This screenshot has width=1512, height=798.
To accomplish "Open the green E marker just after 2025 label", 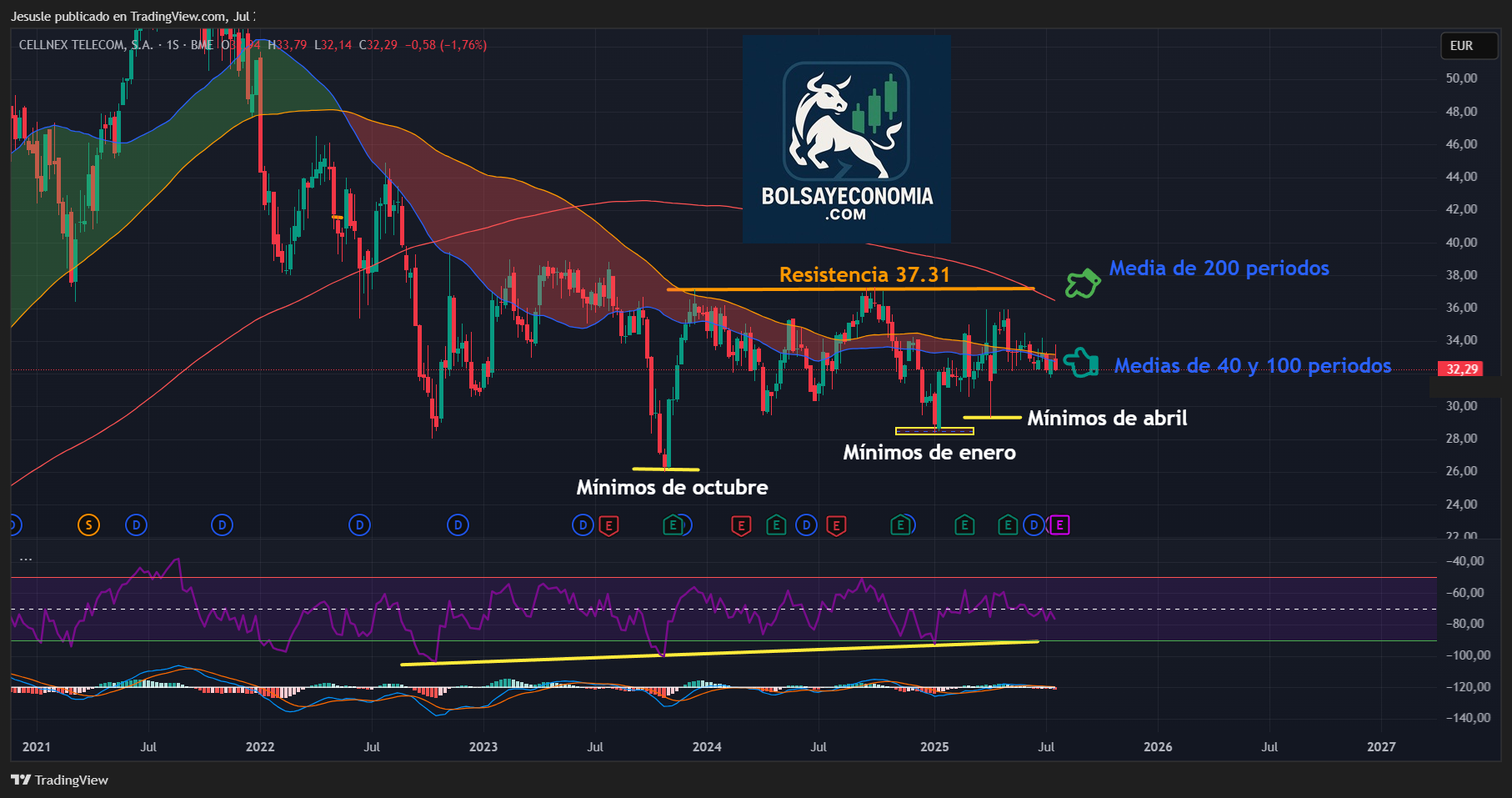I will click(964, 526).
